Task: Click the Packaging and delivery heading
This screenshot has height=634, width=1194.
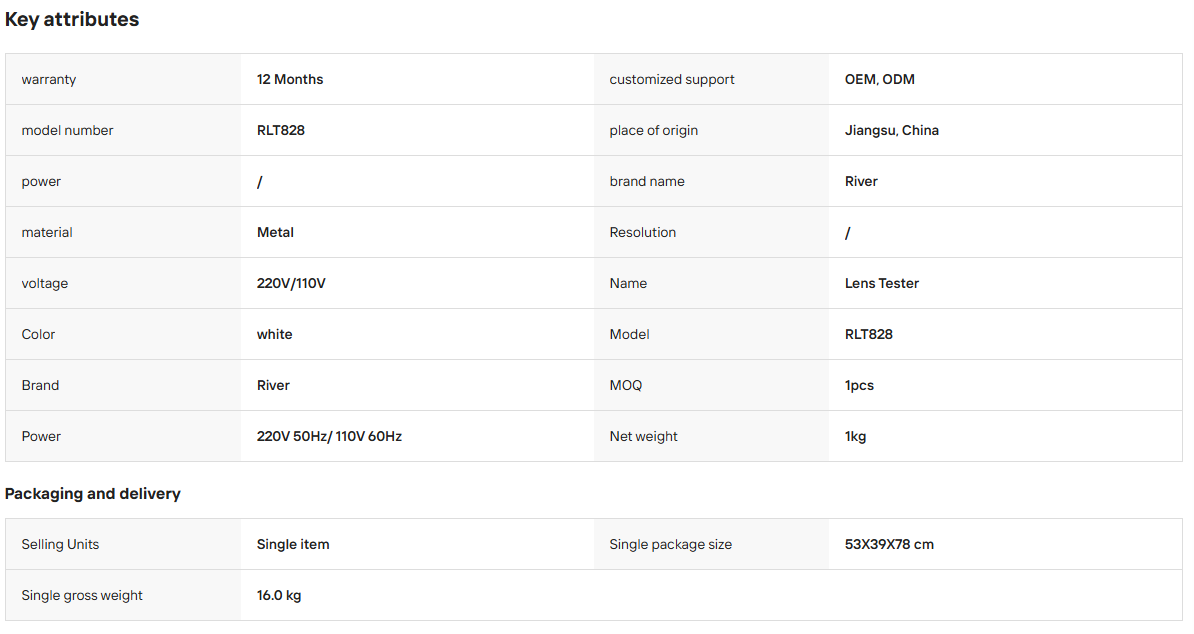Action: click(92, 493)
